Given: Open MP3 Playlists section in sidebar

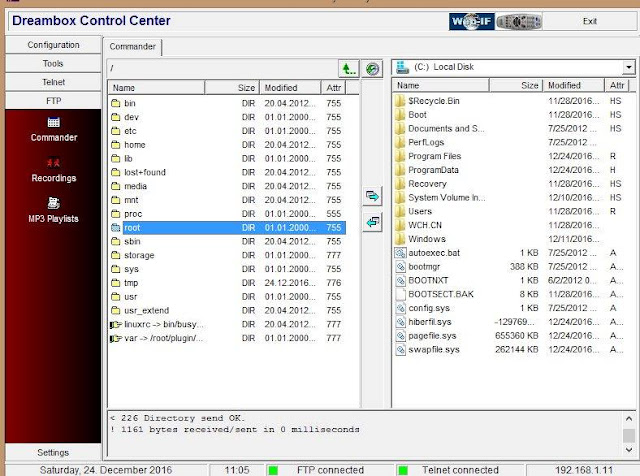Looking at the screenshot, I should tap(53, 211).
